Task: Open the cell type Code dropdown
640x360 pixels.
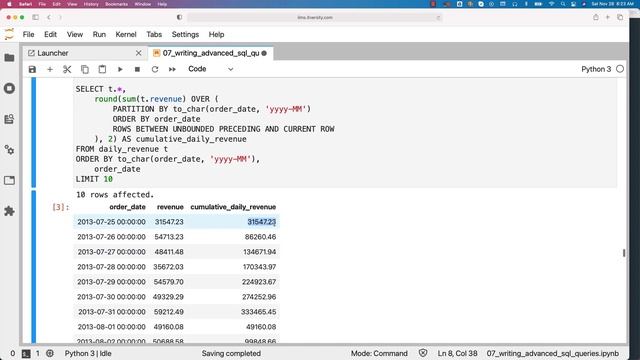Action: click(211, 69)
